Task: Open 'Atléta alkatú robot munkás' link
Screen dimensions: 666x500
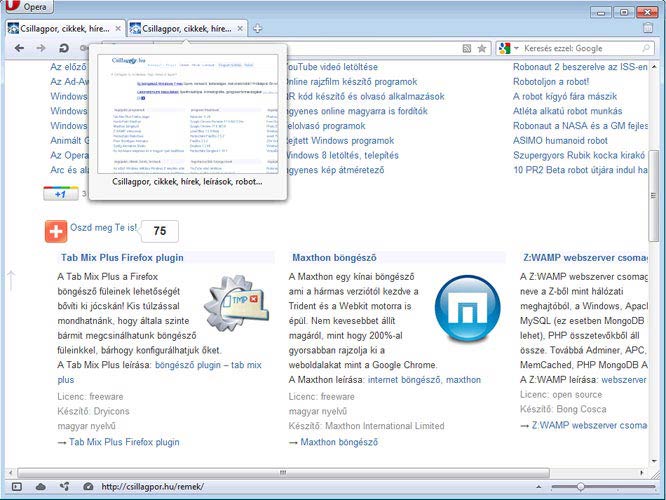Action: 567,111
